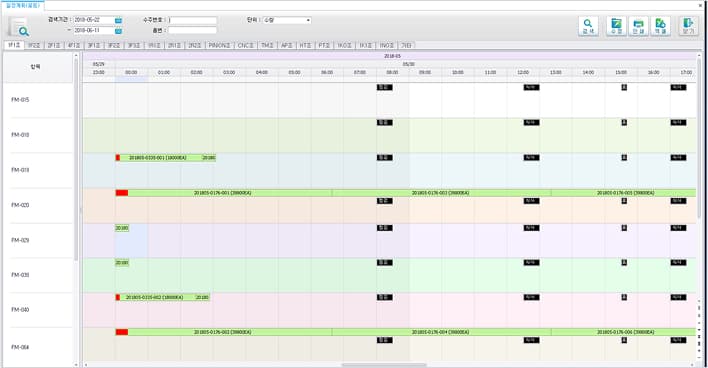
Task: Click right scroll arrow of horizontal scrollbar
Action: 692,365
